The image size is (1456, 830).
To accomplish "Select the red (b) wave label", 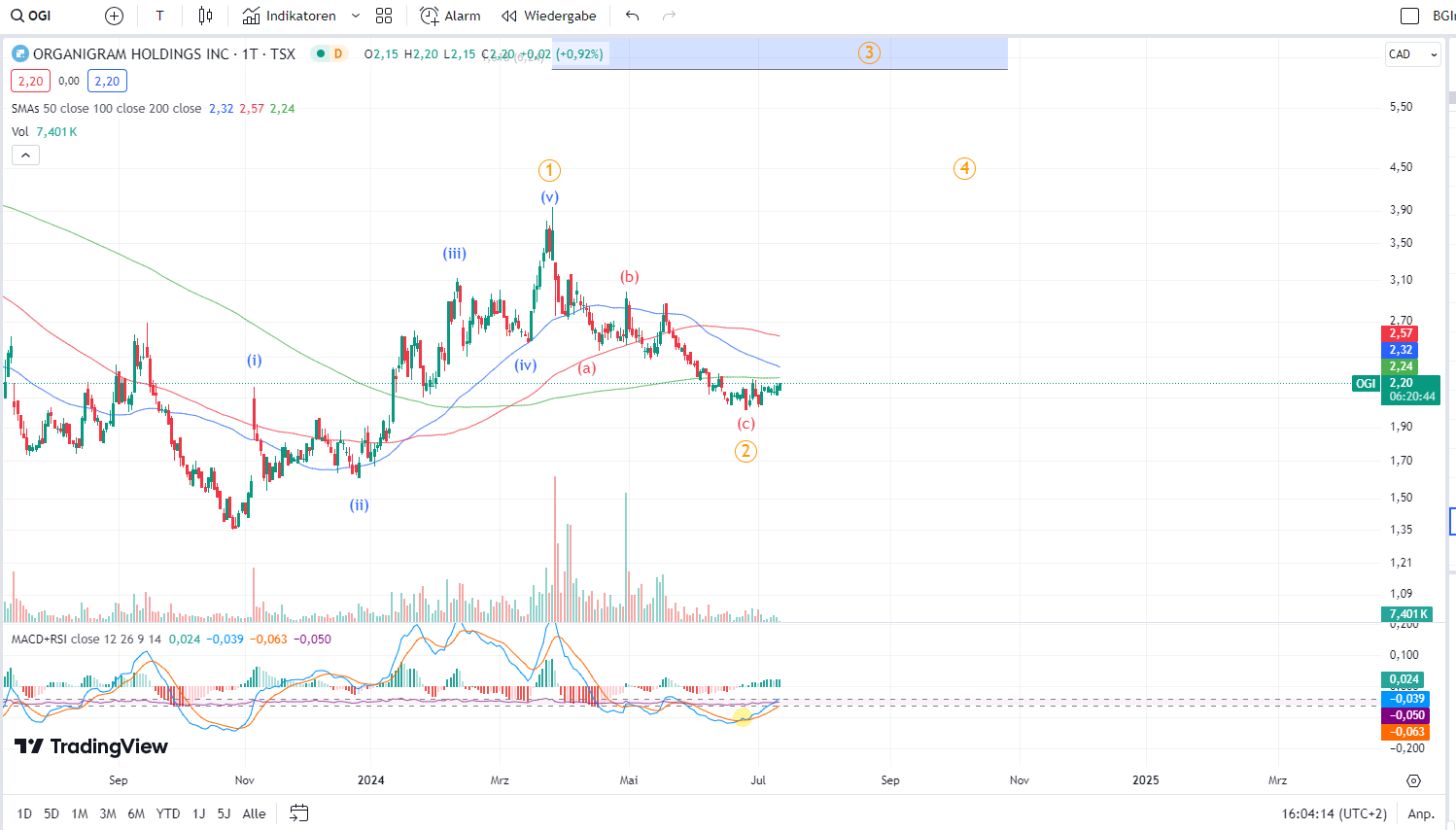I will (x=630, y=277).
